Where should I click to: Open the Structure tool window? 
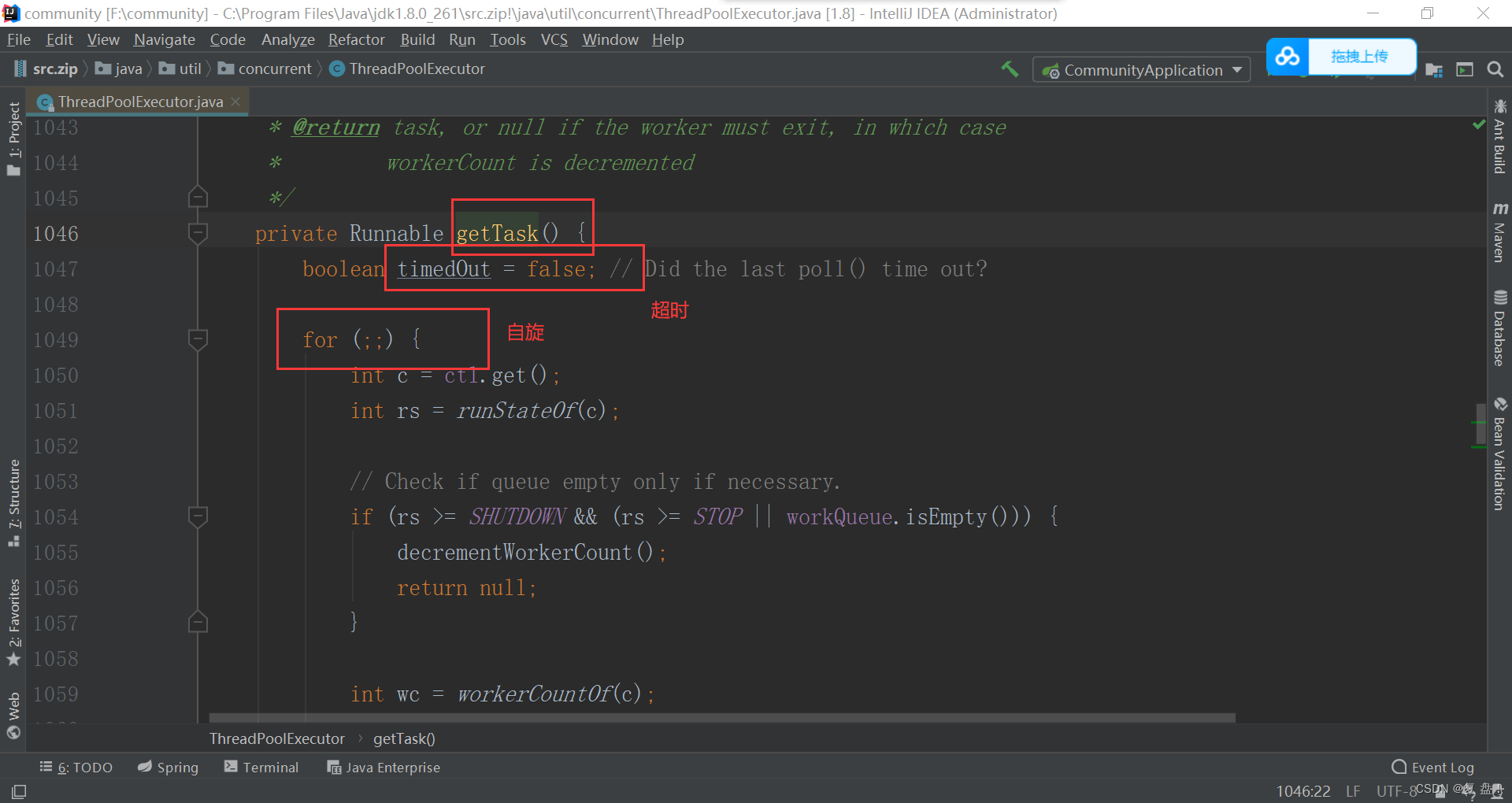[x=13, y=503]
